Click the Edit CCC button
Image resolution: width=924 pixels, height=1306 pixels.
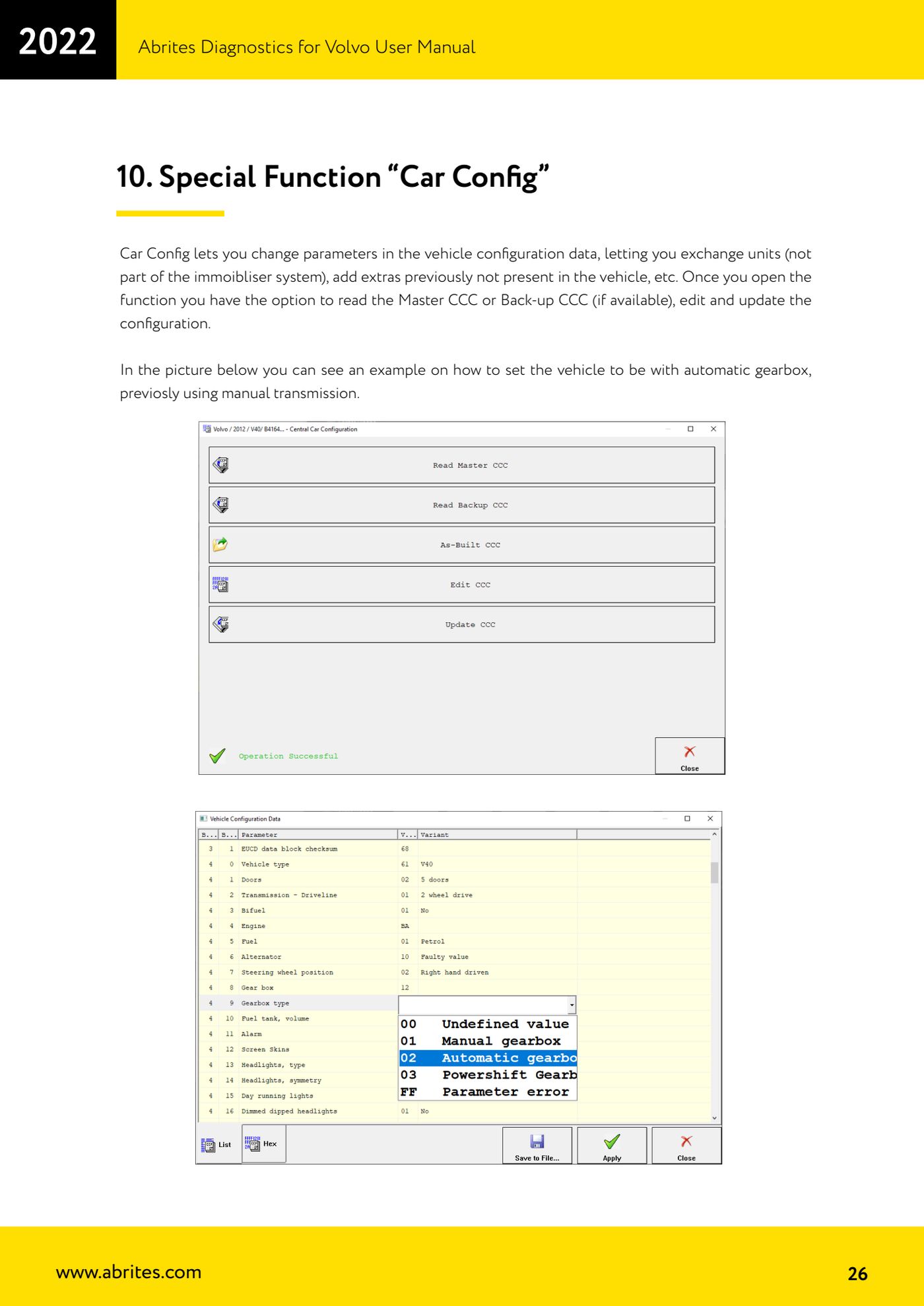461,585
